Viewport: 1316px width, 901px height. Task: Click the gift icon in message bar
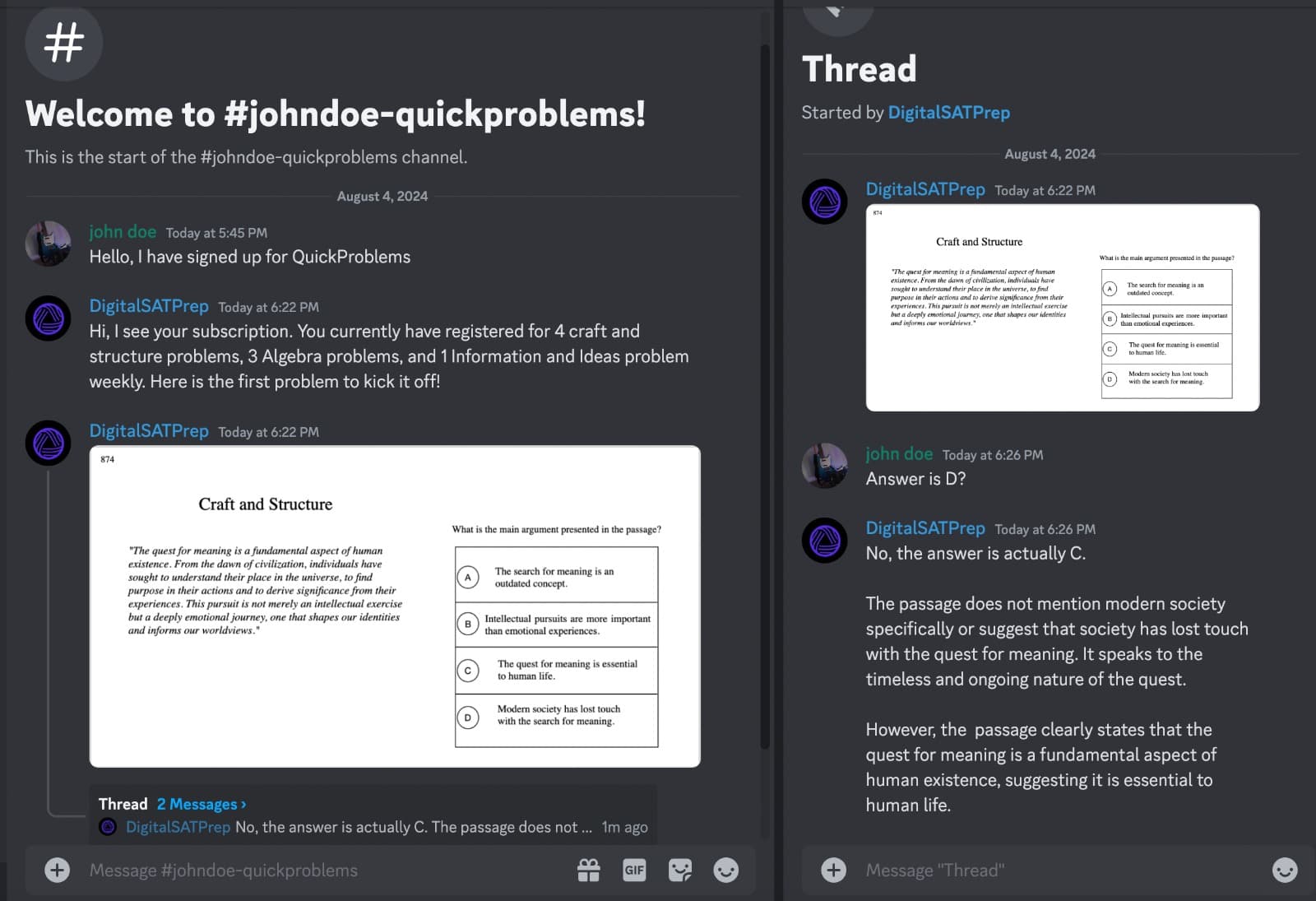tap(588, 870)
